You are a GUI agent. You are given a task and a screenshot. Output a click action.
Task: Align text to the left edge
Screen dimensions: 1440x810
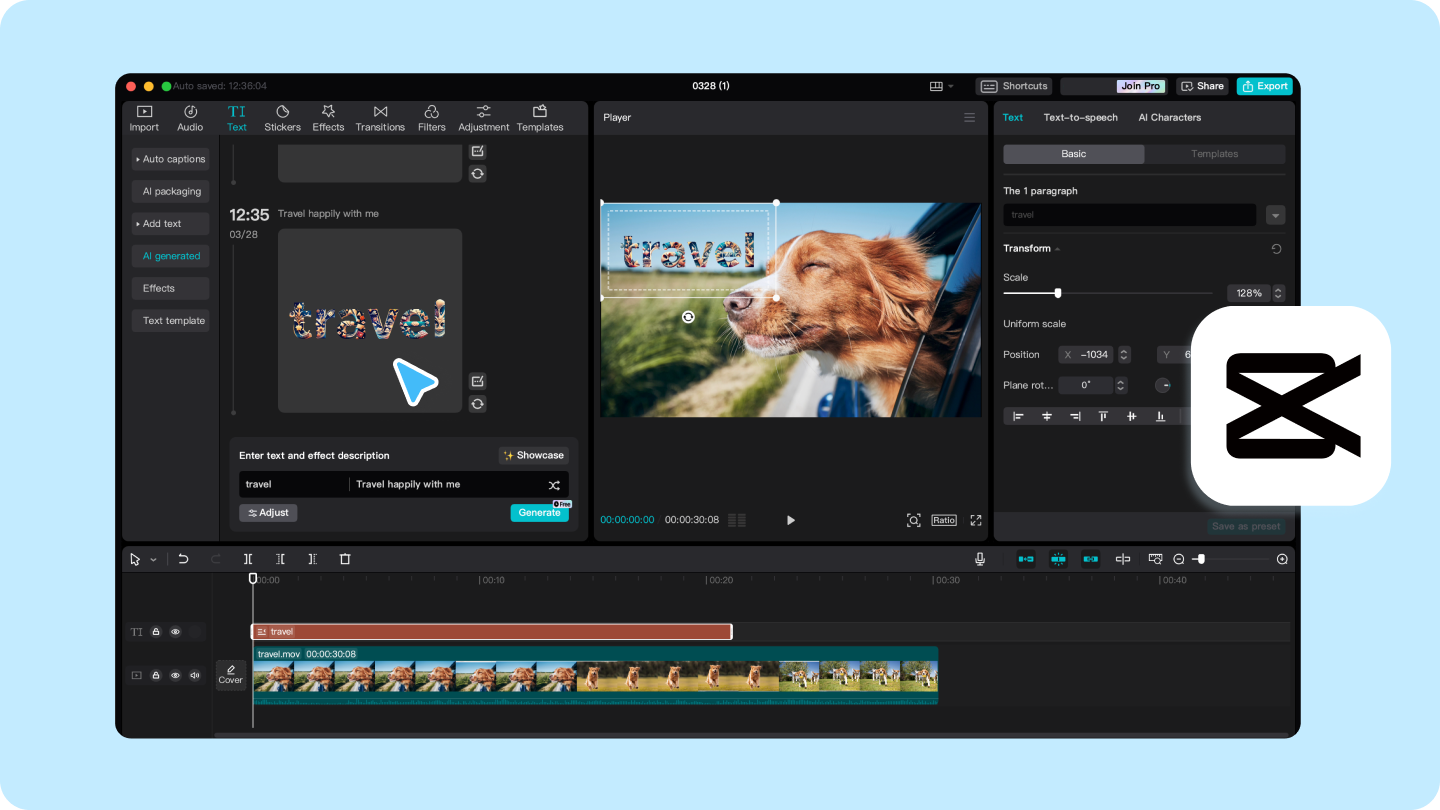tap(1019, 416)
